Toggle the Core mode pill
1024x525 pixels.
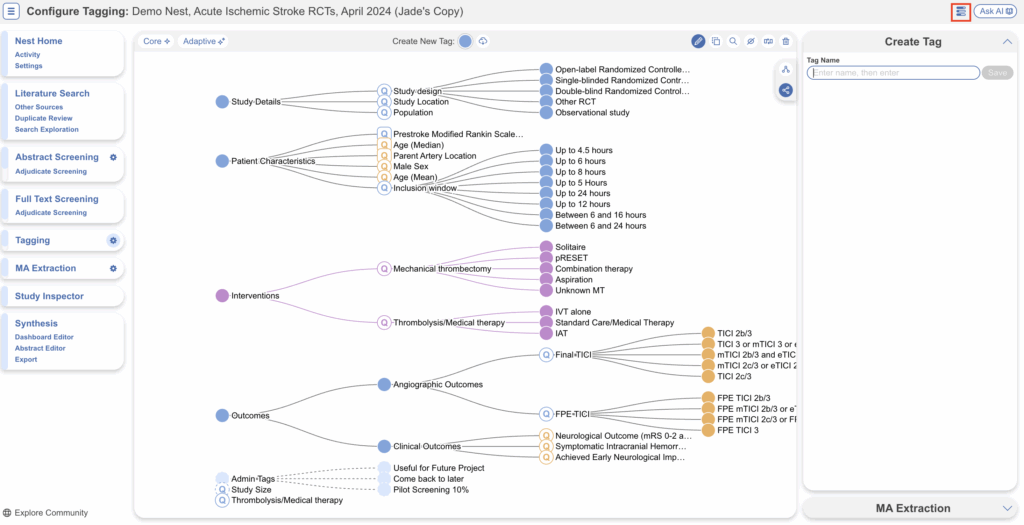click(x=156, y=41)
